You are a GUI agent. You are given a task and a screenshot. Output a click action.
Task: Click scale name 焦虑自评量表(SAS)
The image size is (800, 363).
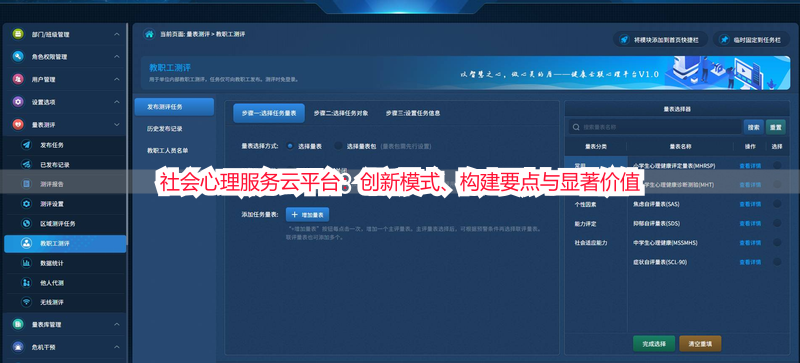point(656,204)
